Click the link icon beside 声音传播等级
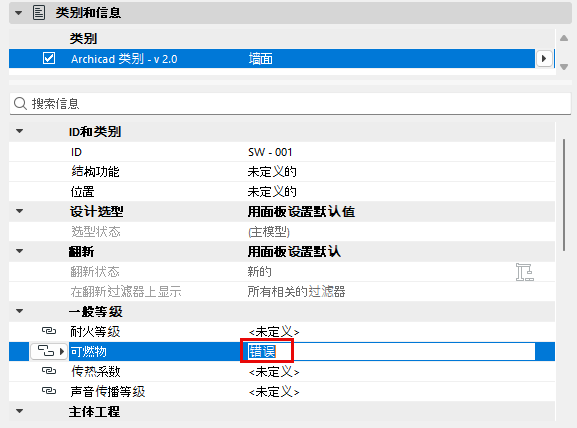Viewport: 577px width, 428px height. pos(49,390)
